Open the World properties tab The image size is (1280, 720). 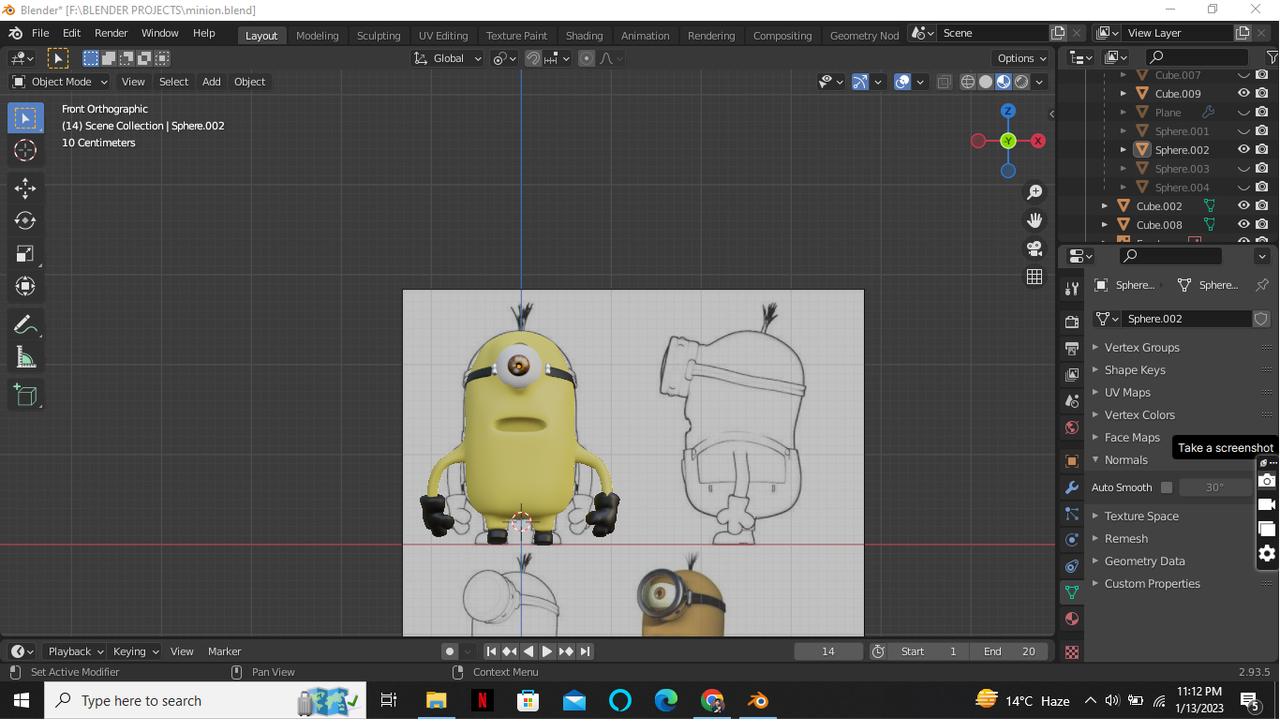[1072, 427]
